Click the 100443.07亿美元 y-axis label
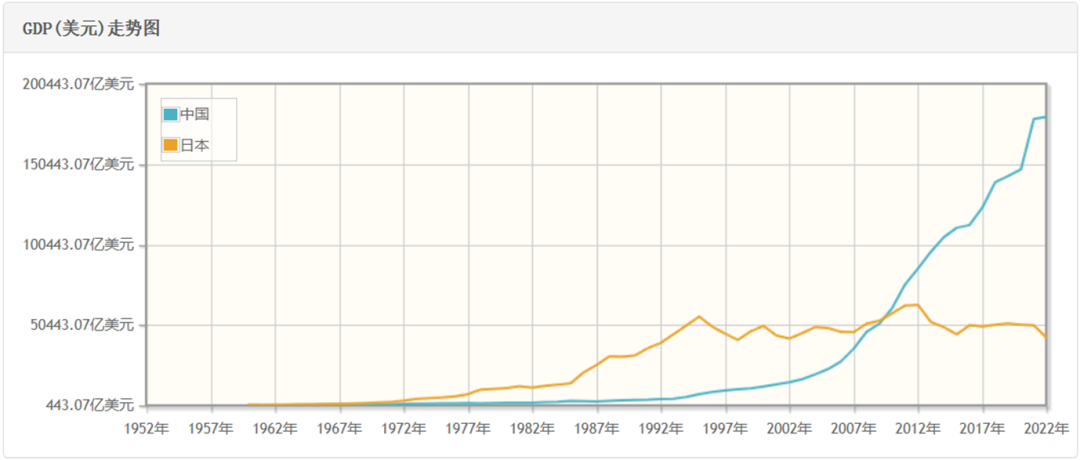Screen dimensions: 1080x460 pos(78,245)
